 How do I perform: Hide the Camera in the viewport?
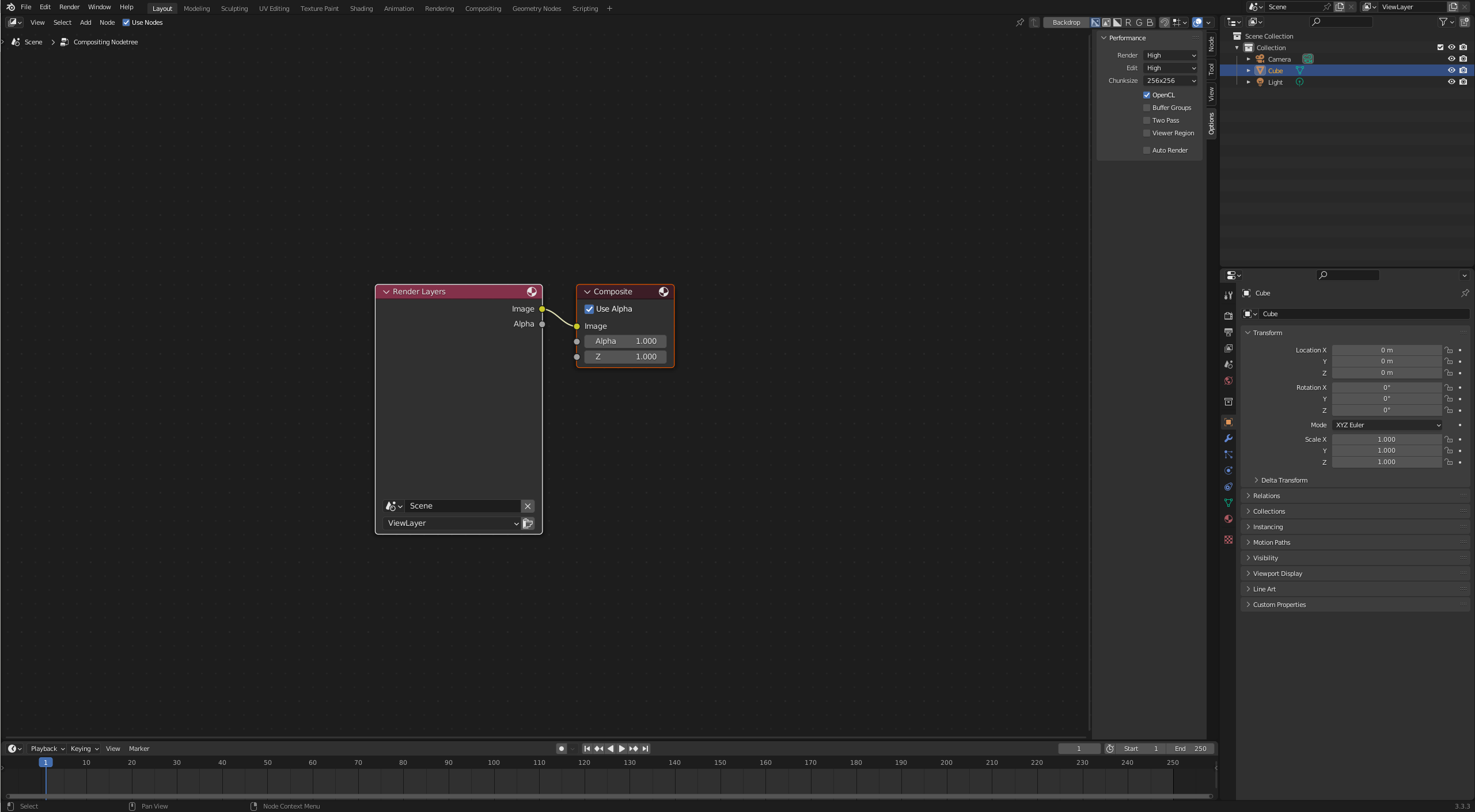(1451, 59)
